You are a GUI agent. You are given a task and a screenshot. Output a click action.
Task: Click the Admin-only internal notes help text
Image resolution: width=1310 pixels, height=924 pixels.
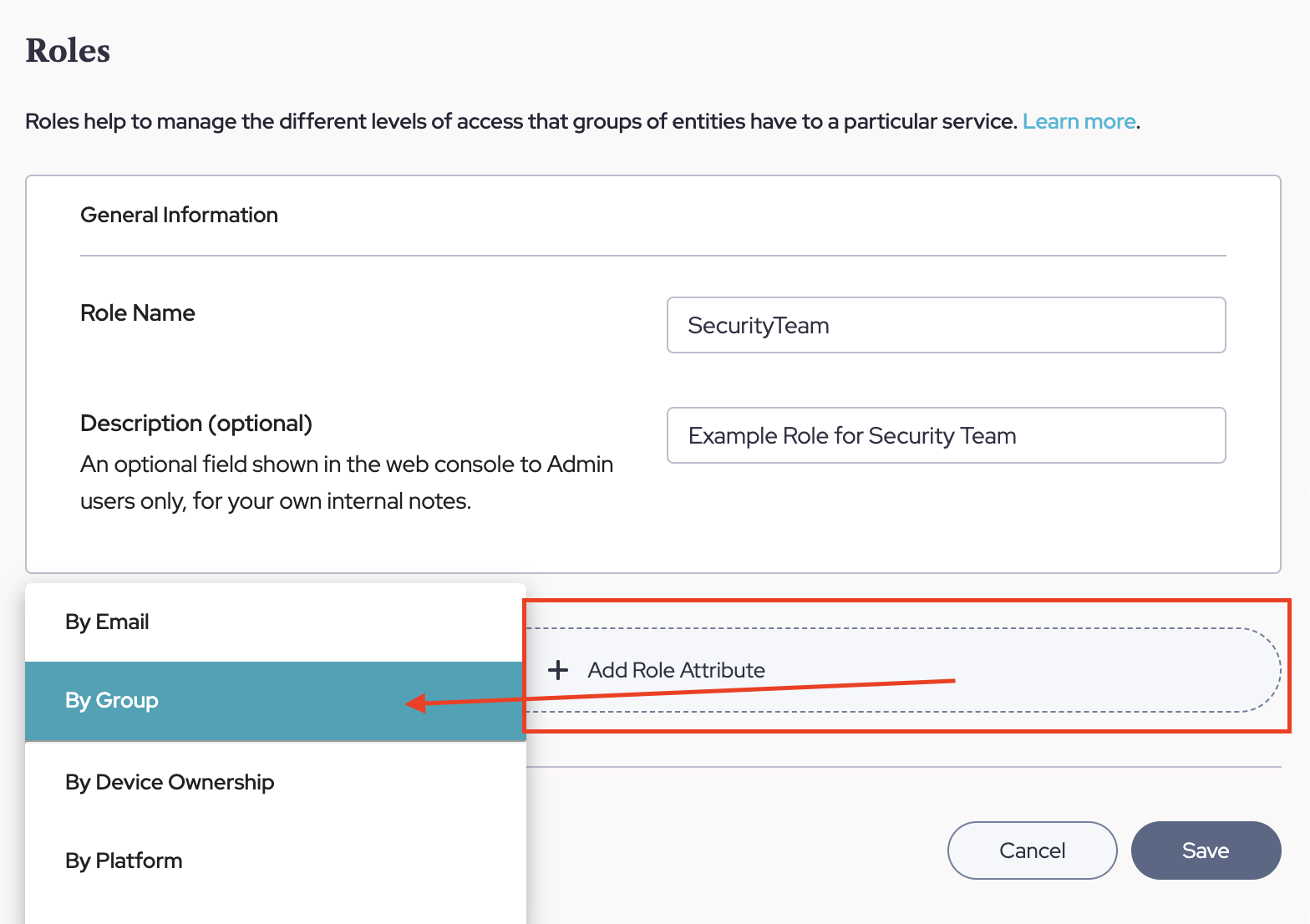point(346,483)
